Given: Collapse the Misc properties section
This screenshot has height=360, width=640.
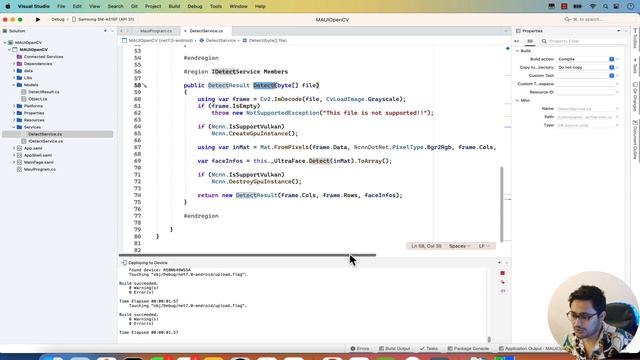Looking at the screenshot, I should (x=518, y=100).
